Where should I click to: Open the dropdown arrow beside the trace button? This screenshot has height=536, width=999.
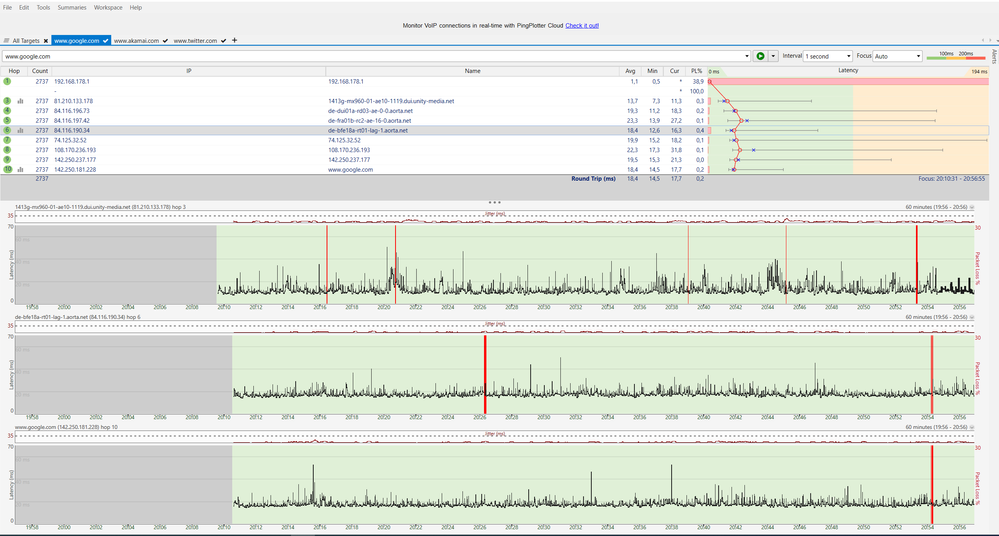[x=773, y=56]
